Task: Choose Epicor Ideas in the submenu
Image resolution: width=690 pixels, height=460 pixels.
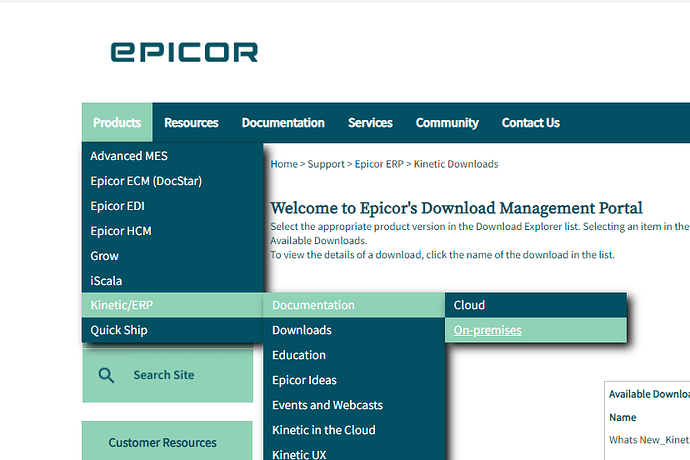Action: [x=354, y=380]
